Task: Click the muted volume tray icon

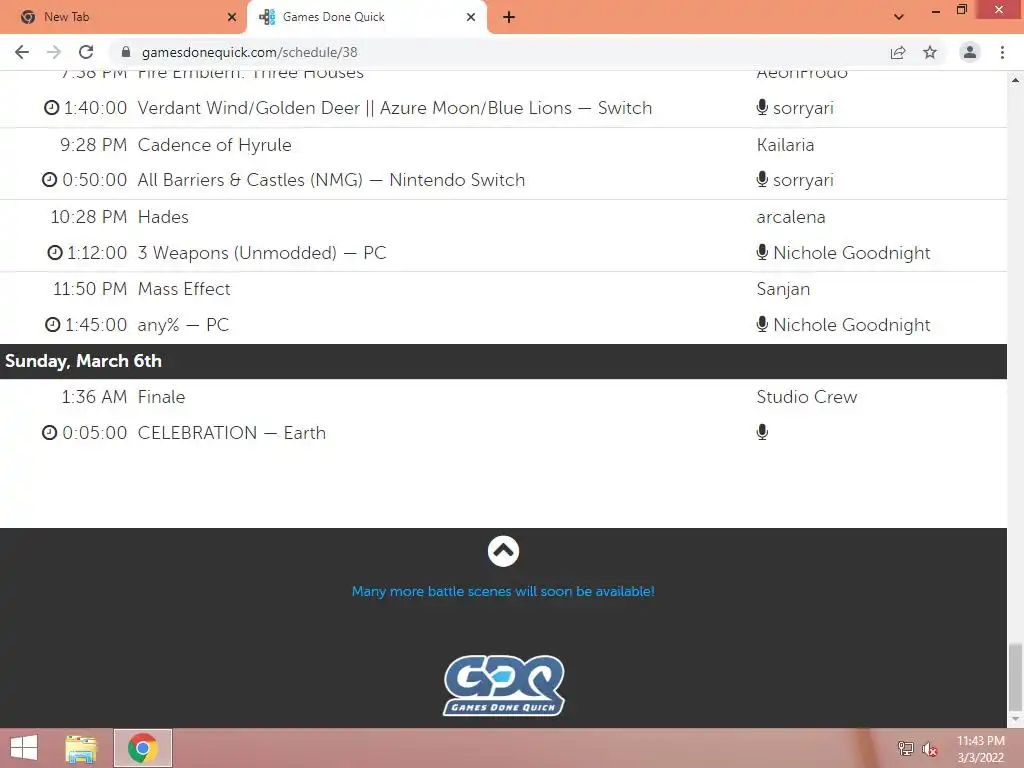Action: click(x=929, y=749)
